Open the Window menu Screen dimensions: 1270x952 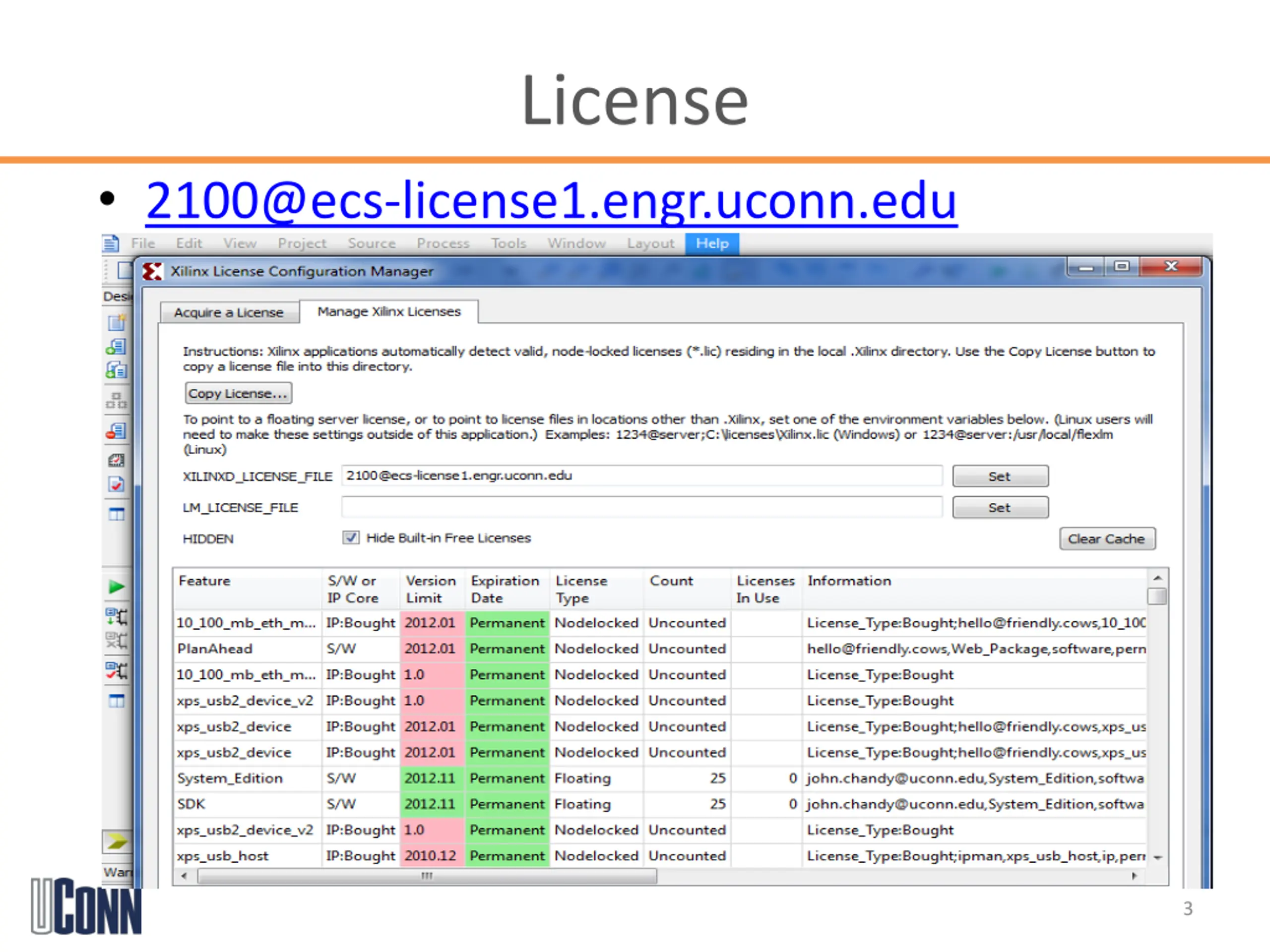576,243
